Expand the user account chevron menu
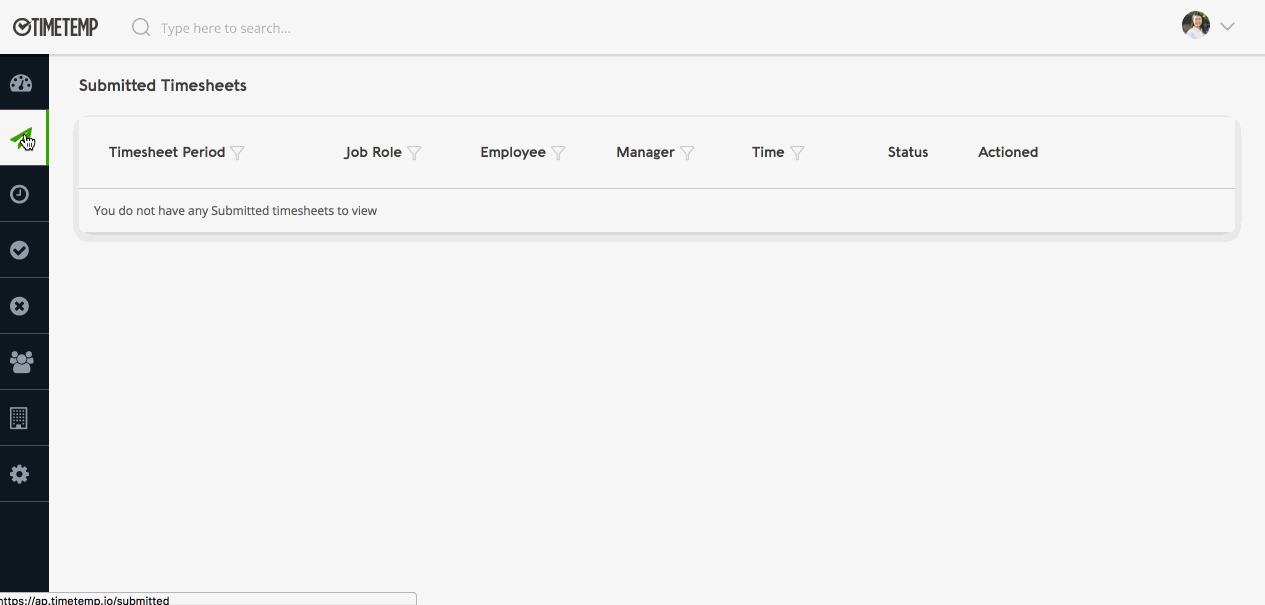This screenshot has height=605, width=1265. click(x=1227, y=27)
